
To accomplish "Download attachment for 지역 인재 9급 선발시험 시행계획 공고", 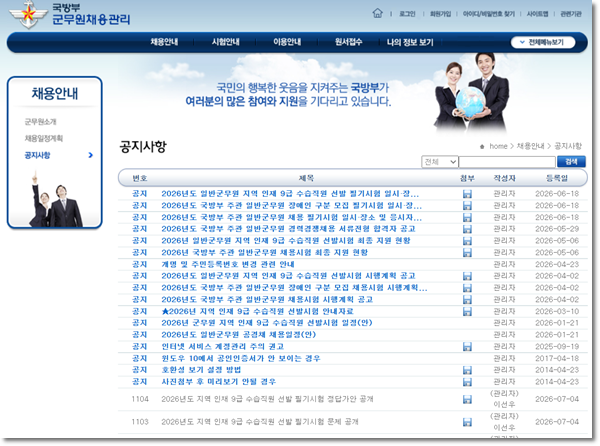I will pyautogui.click(x=467, y=276).
